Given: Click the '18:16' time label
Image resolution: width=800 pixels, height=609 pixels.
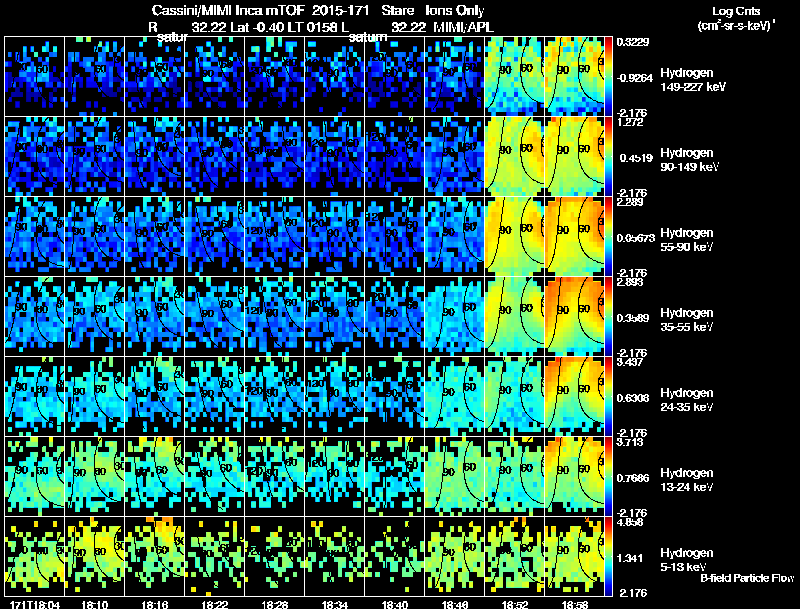Looking at the screenshot, I should click(x=155, y=604).
